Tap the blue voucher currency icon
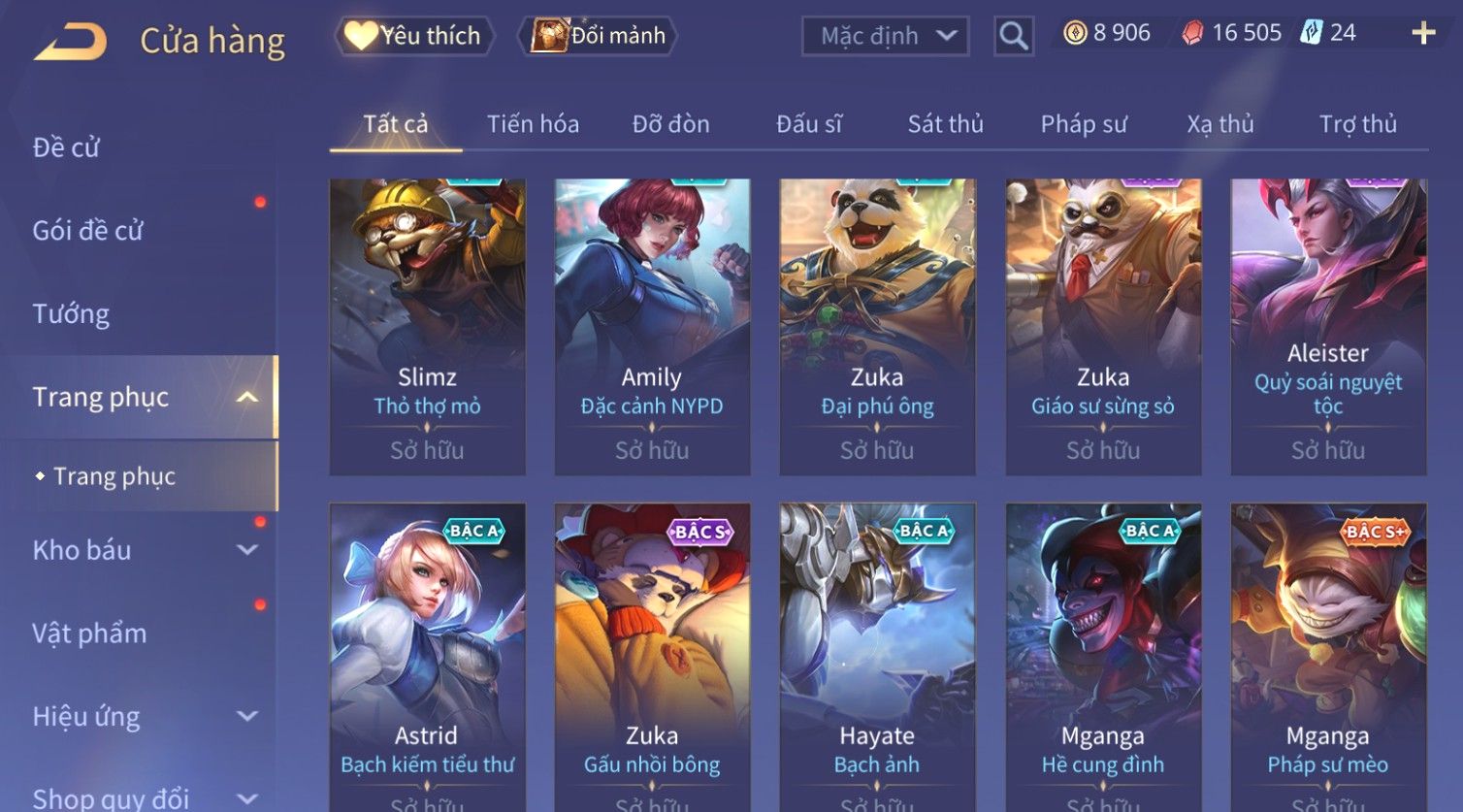Image resolution: width=1463 pixels, height=812 pixels. pyautogui.click(x=1312, y=33)
